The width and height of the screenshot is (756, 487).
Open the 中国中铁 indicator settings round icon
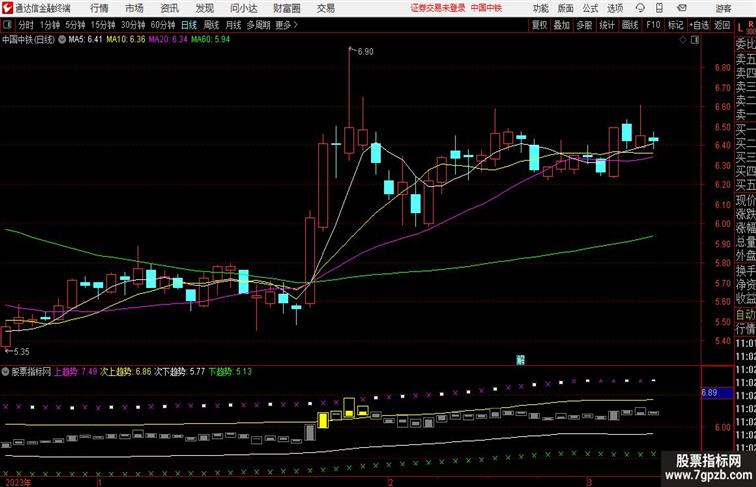point(62,40)
